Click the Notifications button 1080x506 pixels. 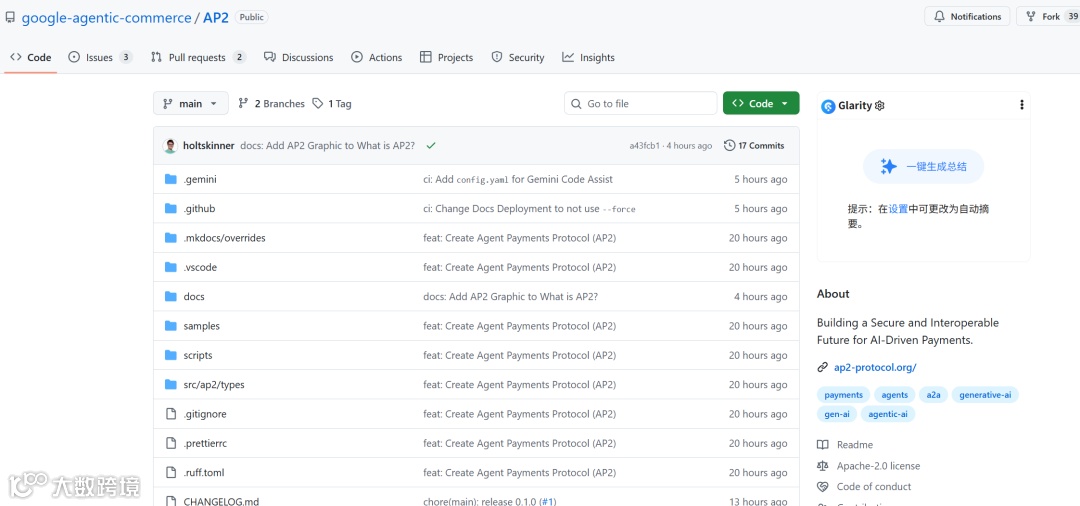pyautogui.click(x=967, y=17)
